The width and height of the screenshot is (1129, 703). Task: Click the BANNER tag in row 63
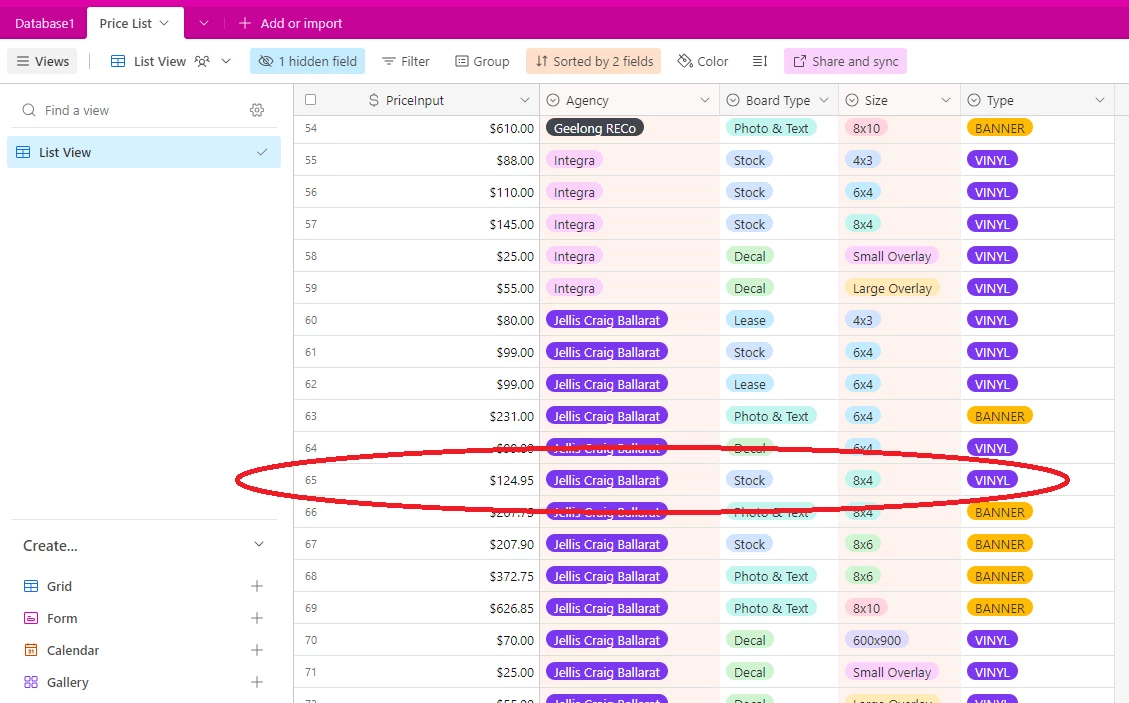[999, 416]
